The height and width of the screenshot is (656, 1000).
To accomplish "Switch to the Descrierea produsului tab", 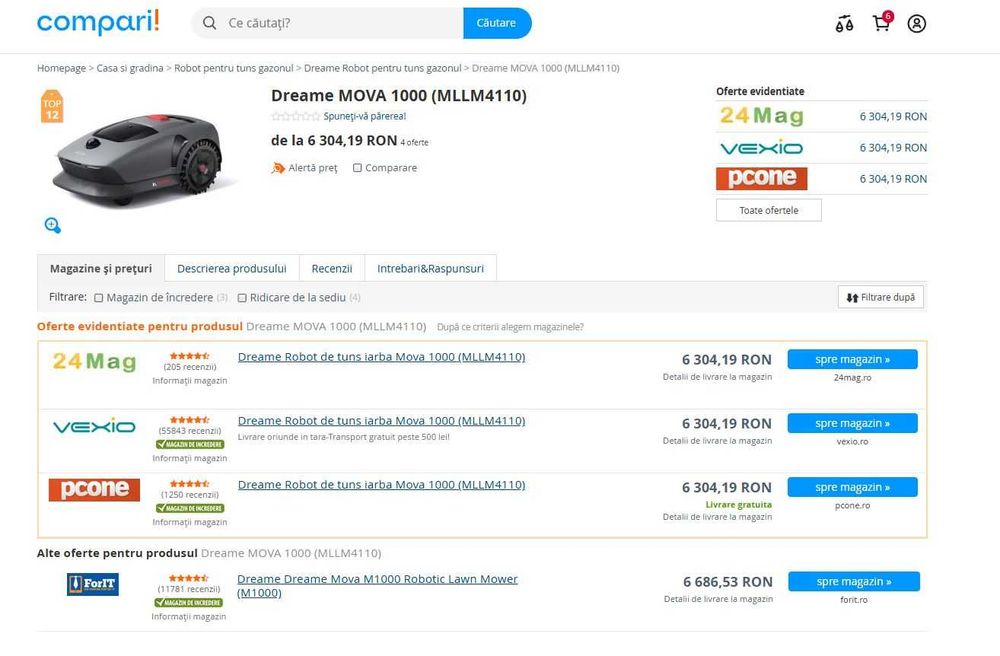I will tap(232, 268).
